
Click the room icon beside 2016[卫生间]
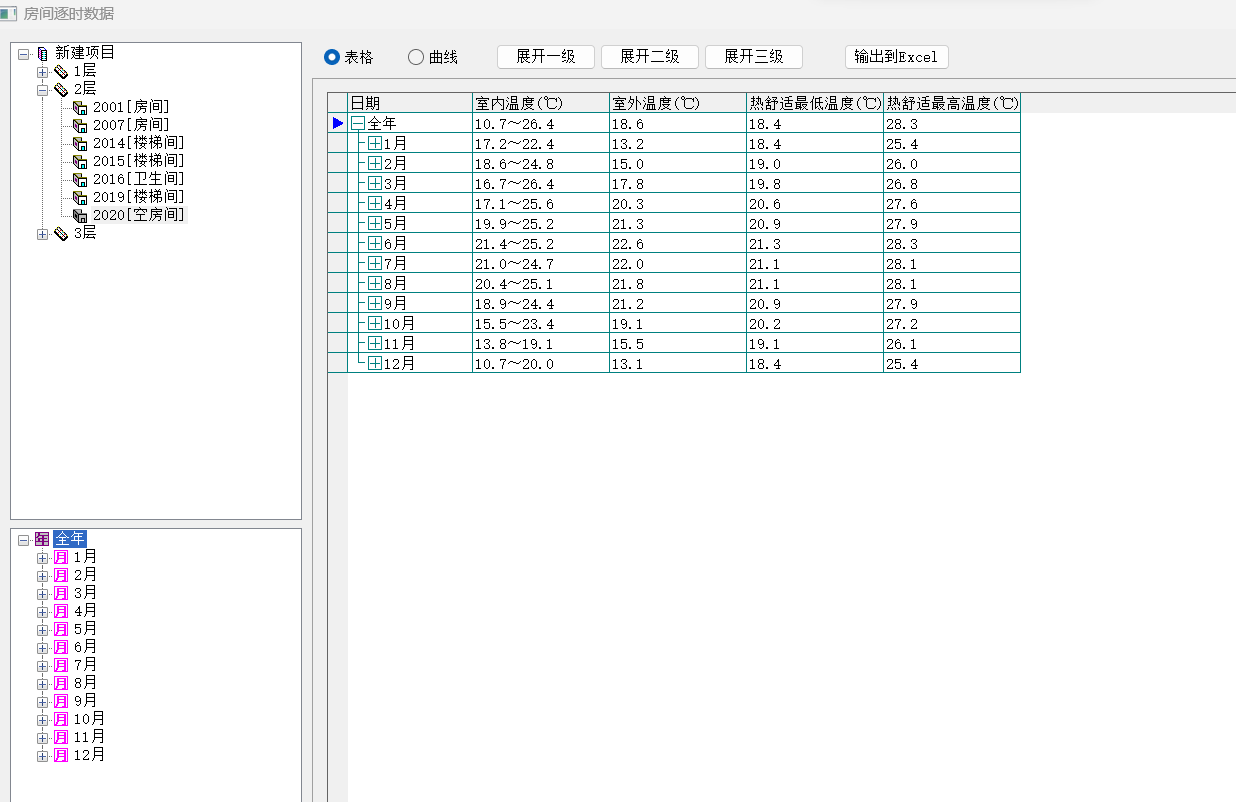[80, 180]
